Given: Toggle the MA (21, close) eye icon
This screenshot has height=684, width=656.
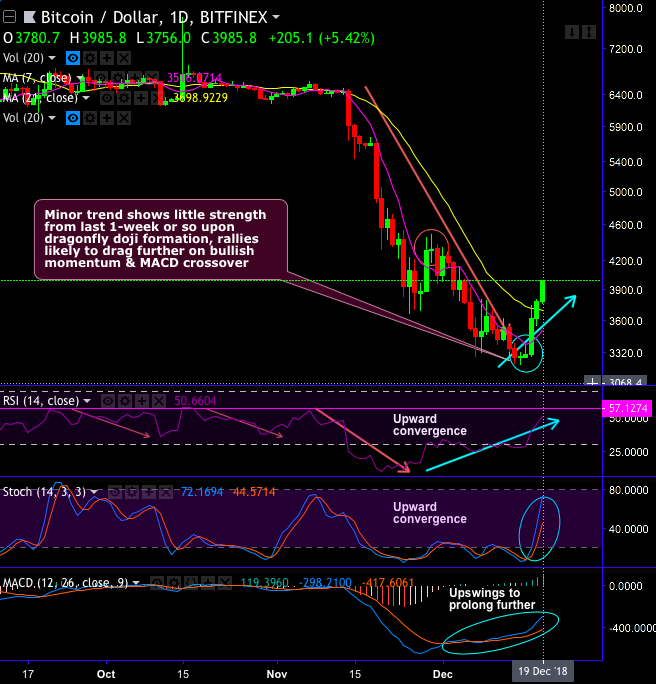Looking at the screenshot, I should click(x=107, y=98).
